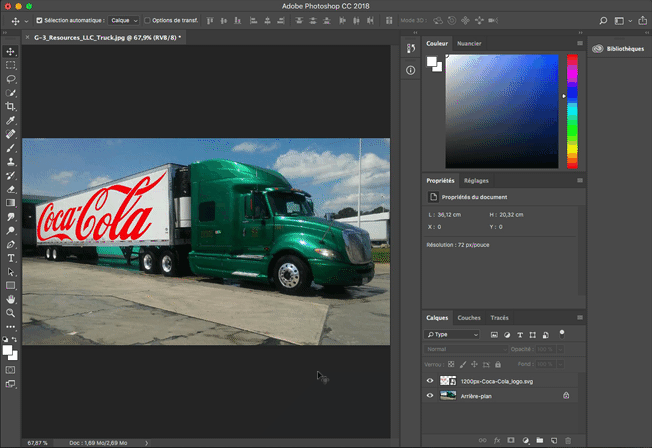Enable Options de transf. checkbox
The height and width of the screenshot is (448, 652).
[x=147, y=20]
